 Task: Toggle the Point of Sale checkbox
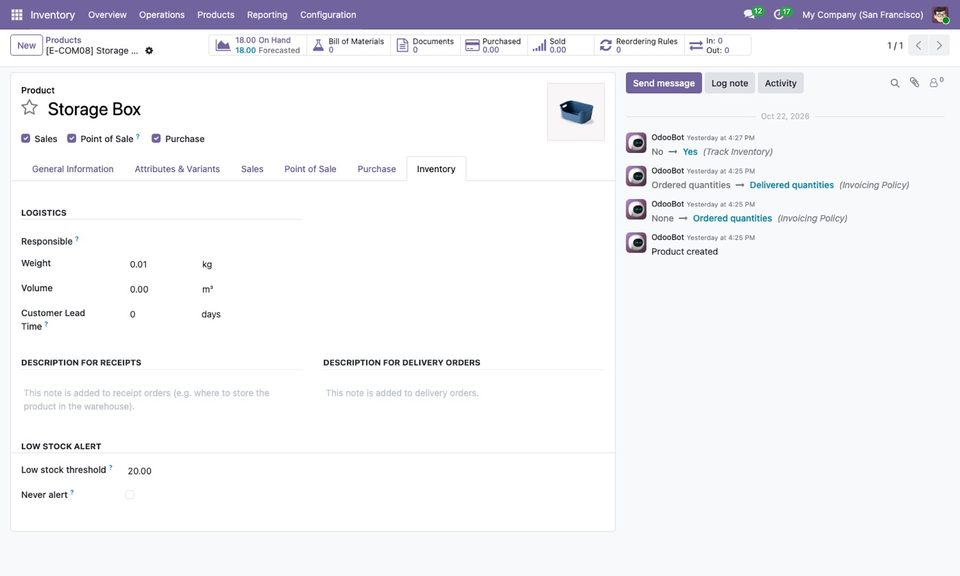click(x=72, y=138)
